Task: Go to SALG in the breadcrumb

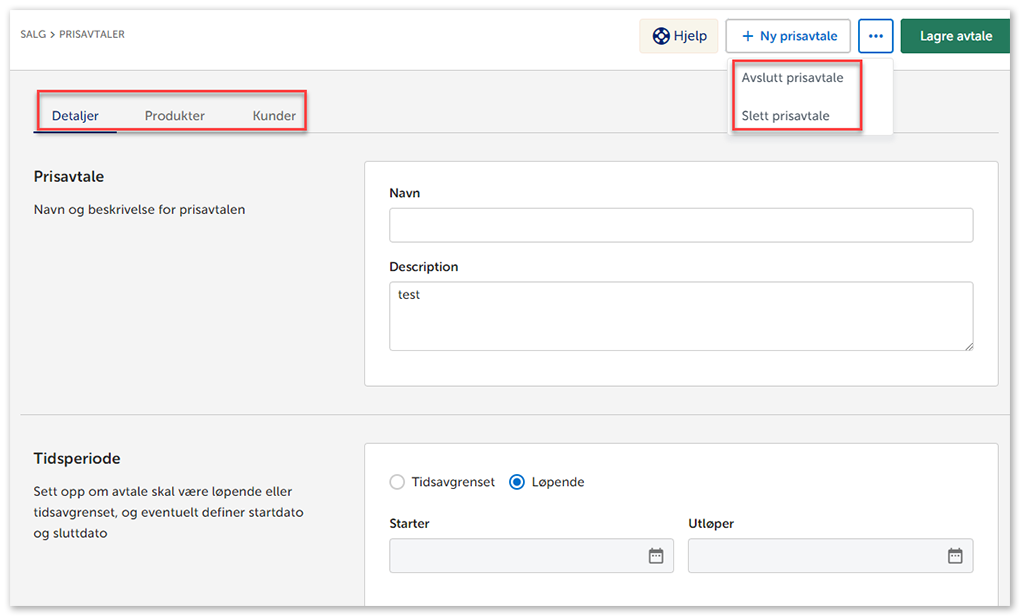Action: (33, 35)
